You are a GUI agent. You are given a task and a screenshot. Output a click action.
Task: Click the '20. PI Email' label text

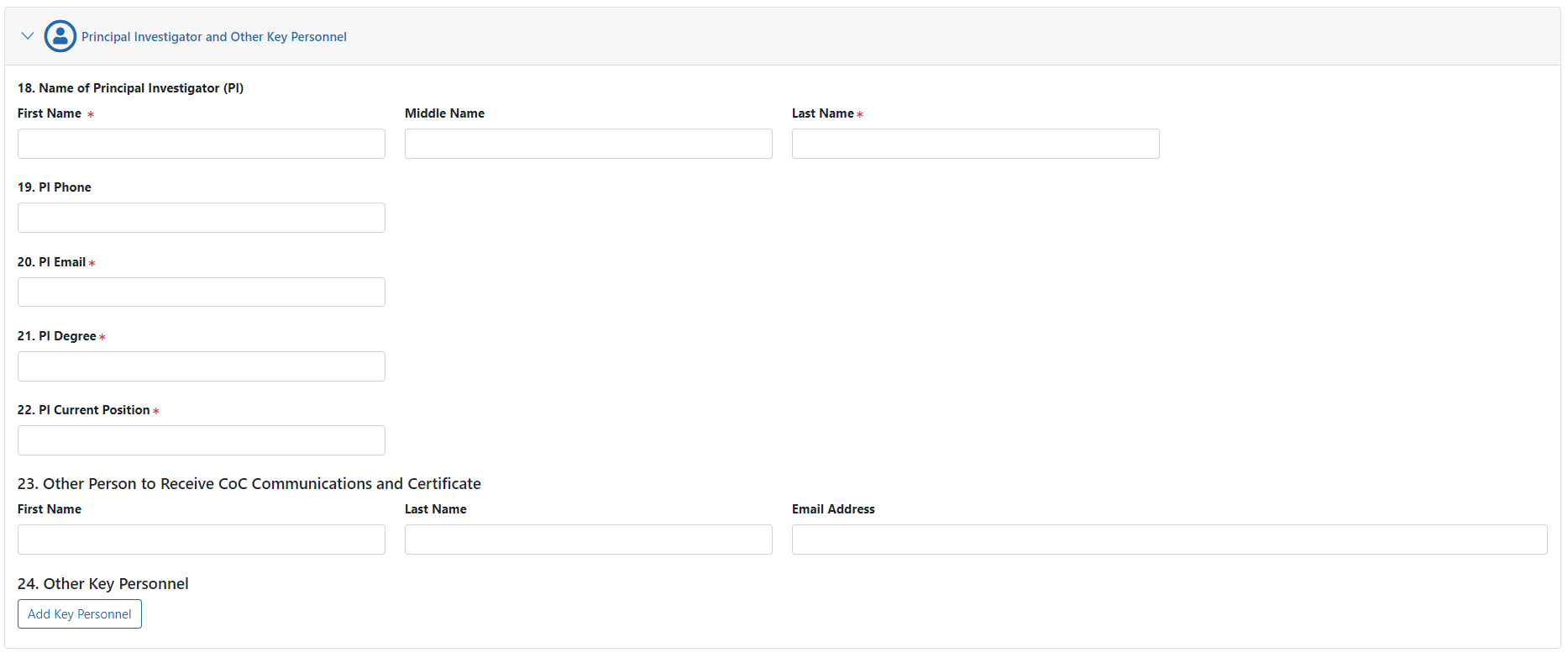click(52, 262)
